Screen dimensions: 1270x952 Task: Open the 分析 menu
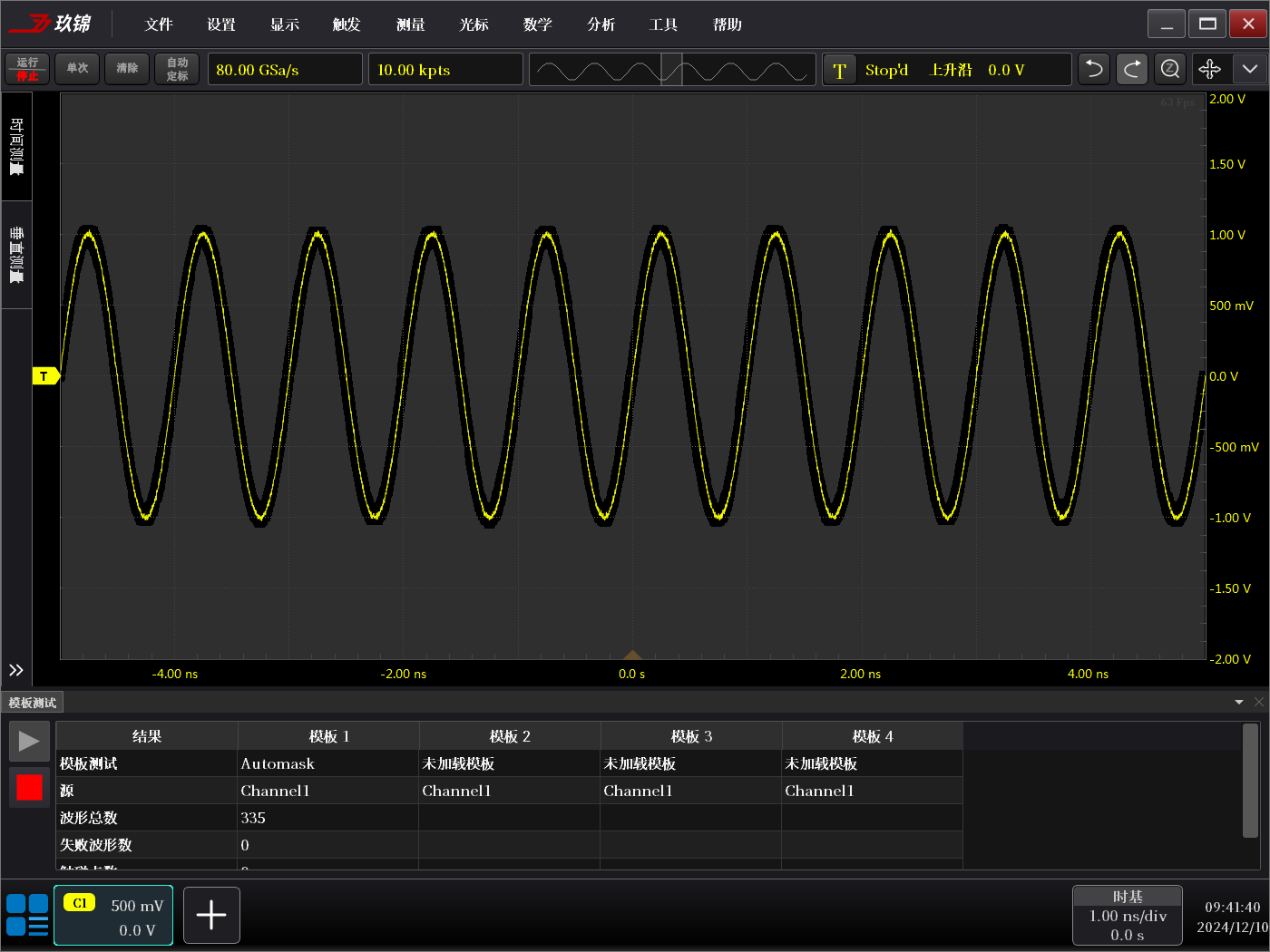(601, 24)
